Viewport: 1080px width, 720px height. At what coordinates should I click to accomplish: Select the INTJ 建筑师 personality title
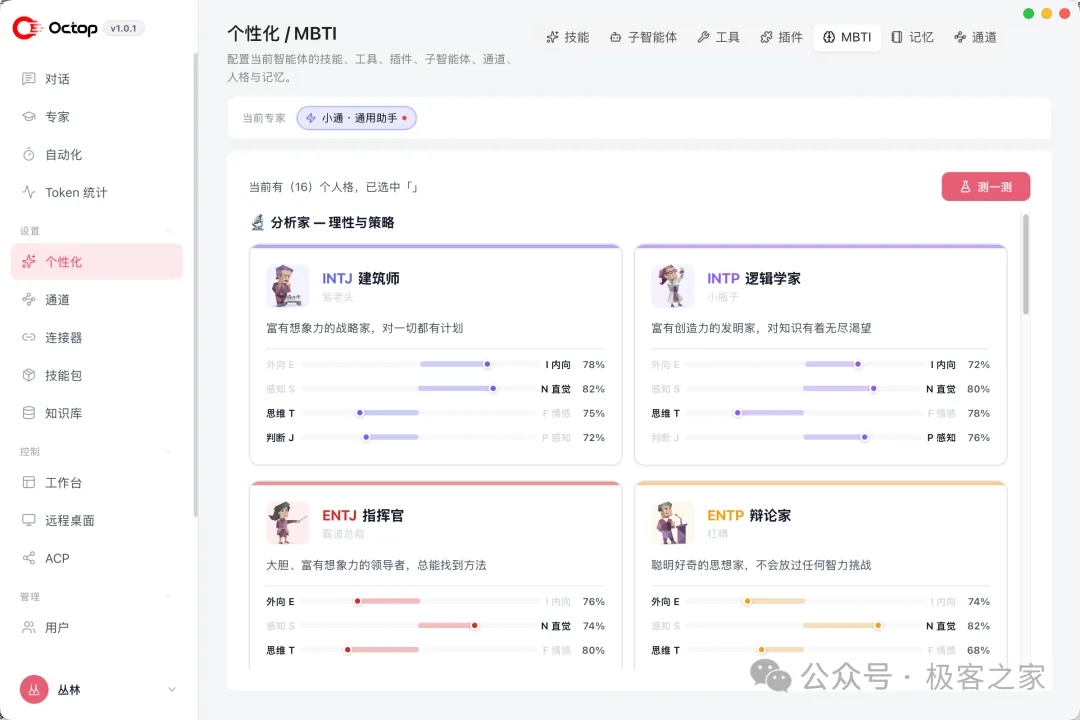click(x=361, y=278)
